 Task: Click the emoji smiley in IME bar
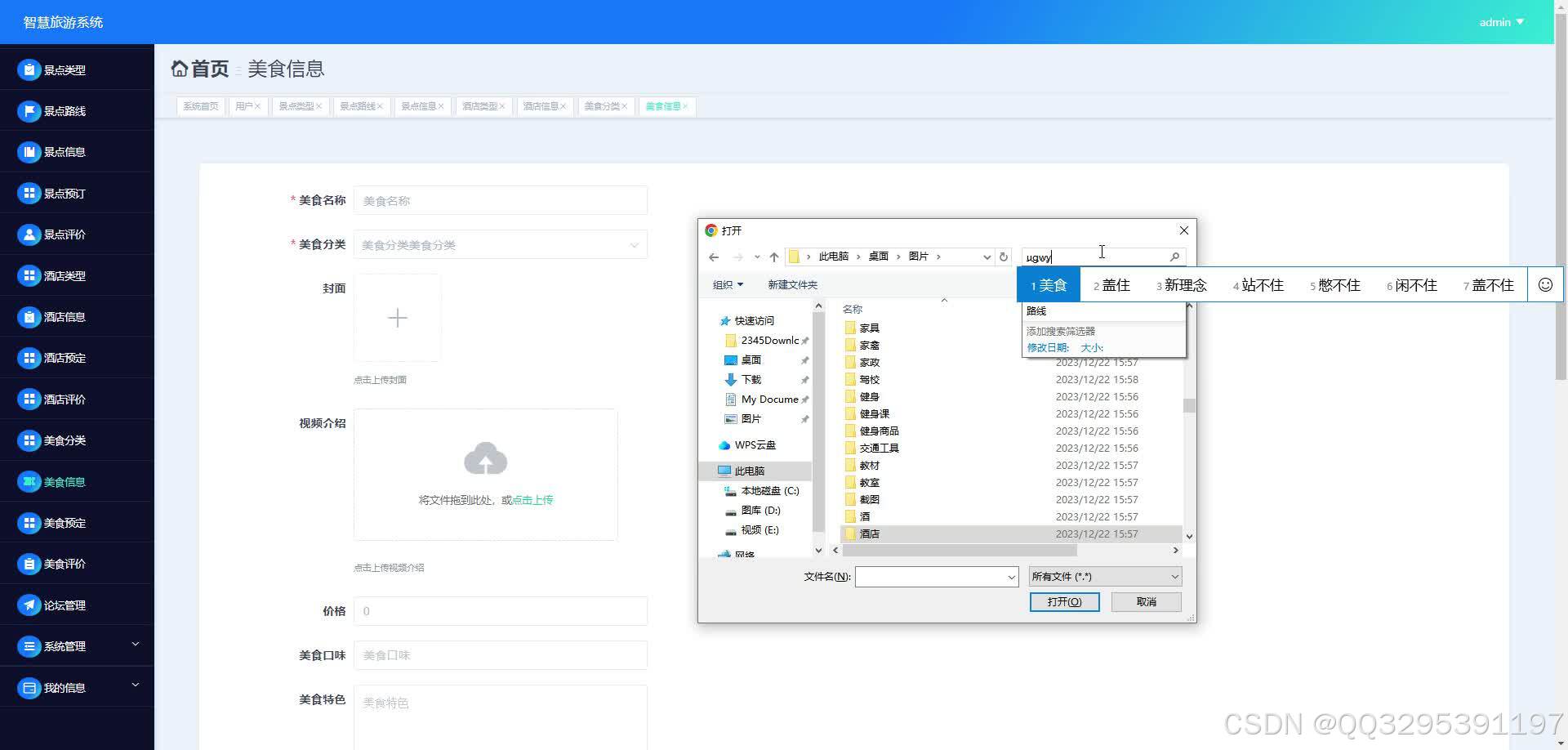coord(1545,284)
